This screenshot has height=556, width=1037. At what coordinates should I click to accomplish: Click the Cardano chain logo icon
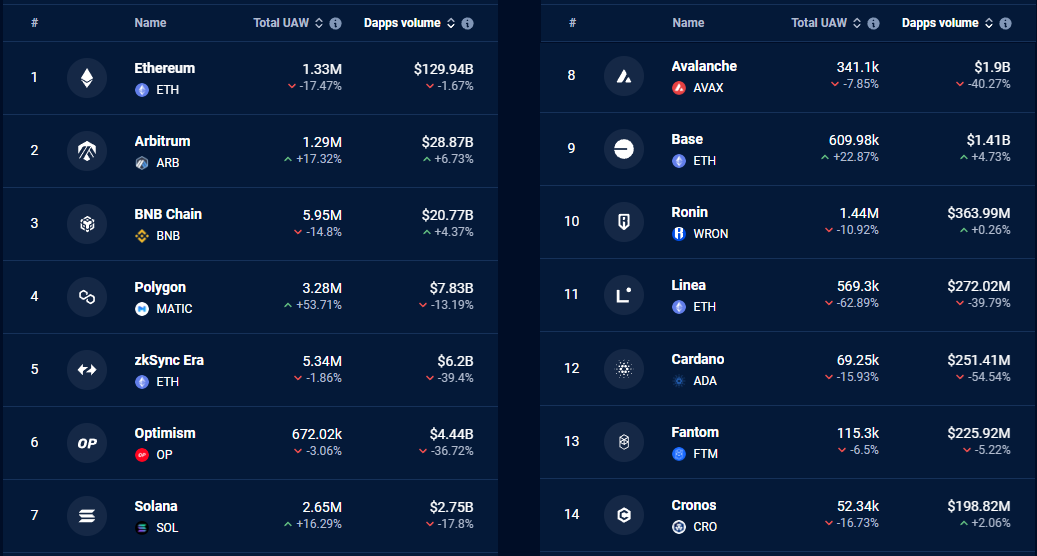624,369
